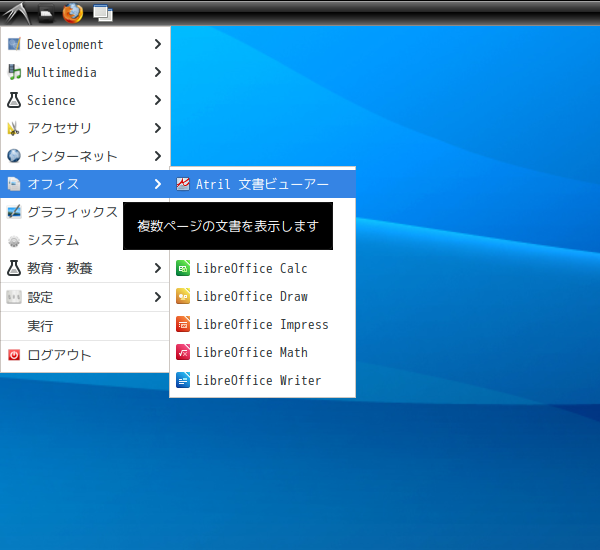Viewport: 600px width, 550px height.
Task: Click the Science flask icon
Action: pyautogui.click(x=14, y=100)
